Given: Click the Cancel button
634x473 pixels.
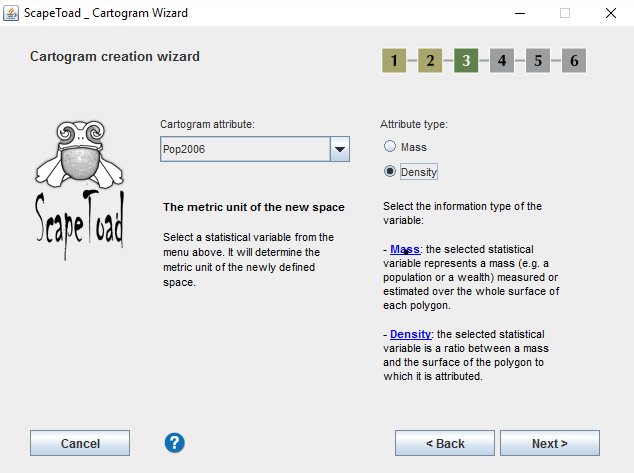Looking at the screenshot, I should pyautogui.click(x=80, y=443).
